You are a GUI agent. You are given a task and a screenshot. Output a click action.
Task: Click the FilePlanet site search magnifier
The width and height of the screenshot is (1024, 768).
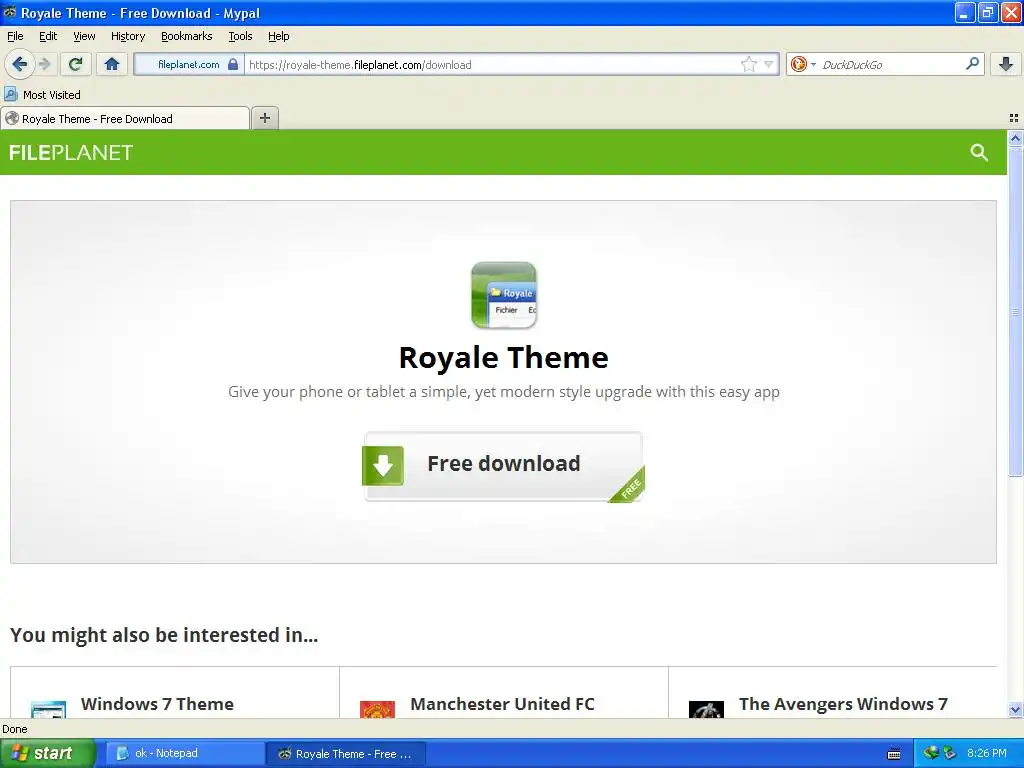979,152
